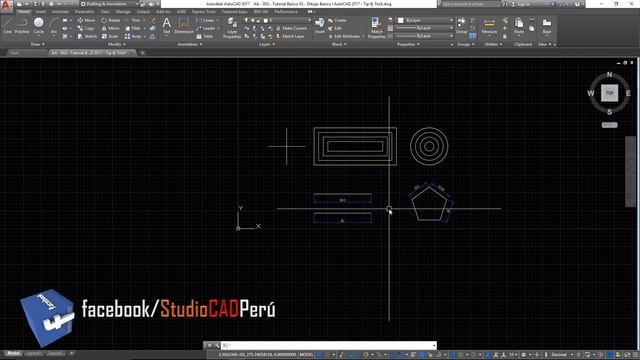This screenshot has height=360, width=640.
Task: Click the white layer color swatch
Action: 265,20
